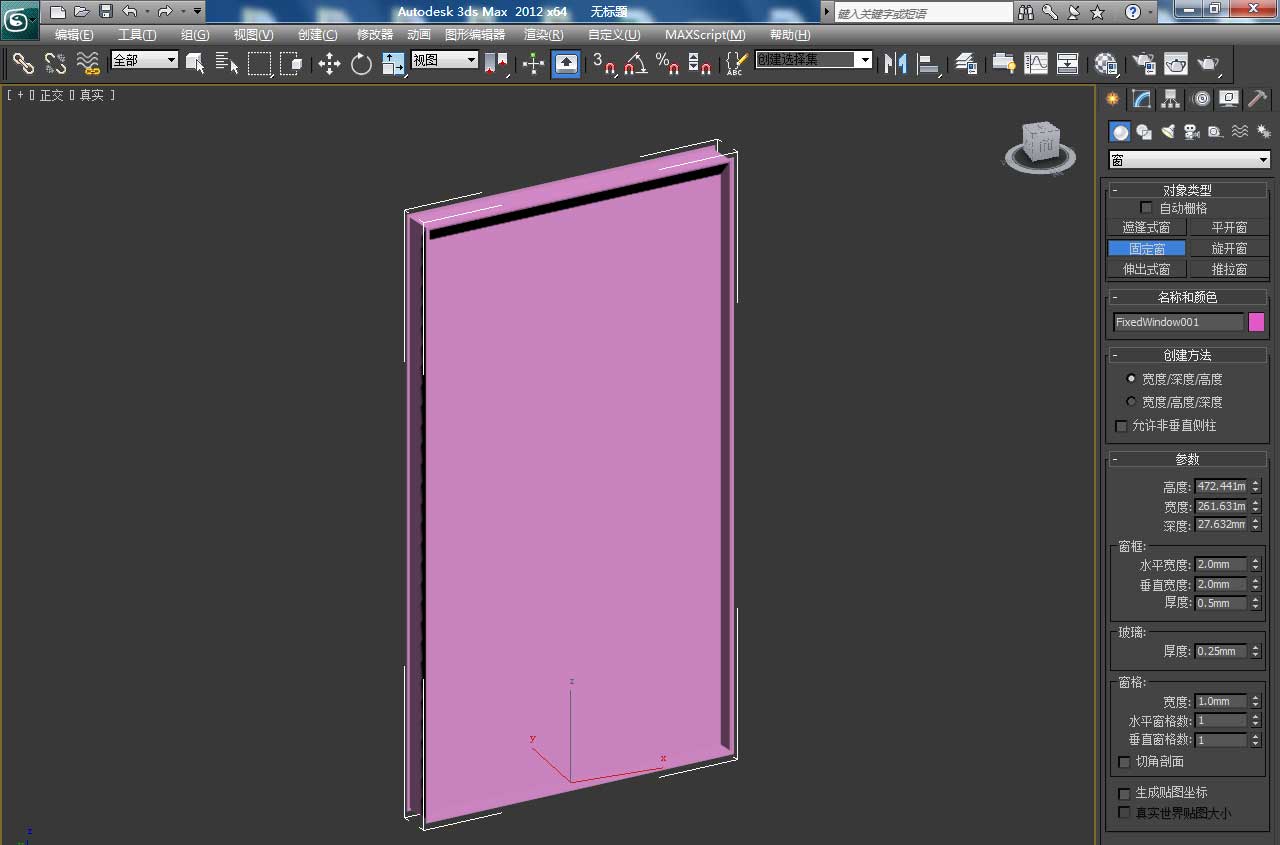The width and height of the screenshot is (1280, 845).
Task: Open the Mirror tool
Action: point(895,64)
